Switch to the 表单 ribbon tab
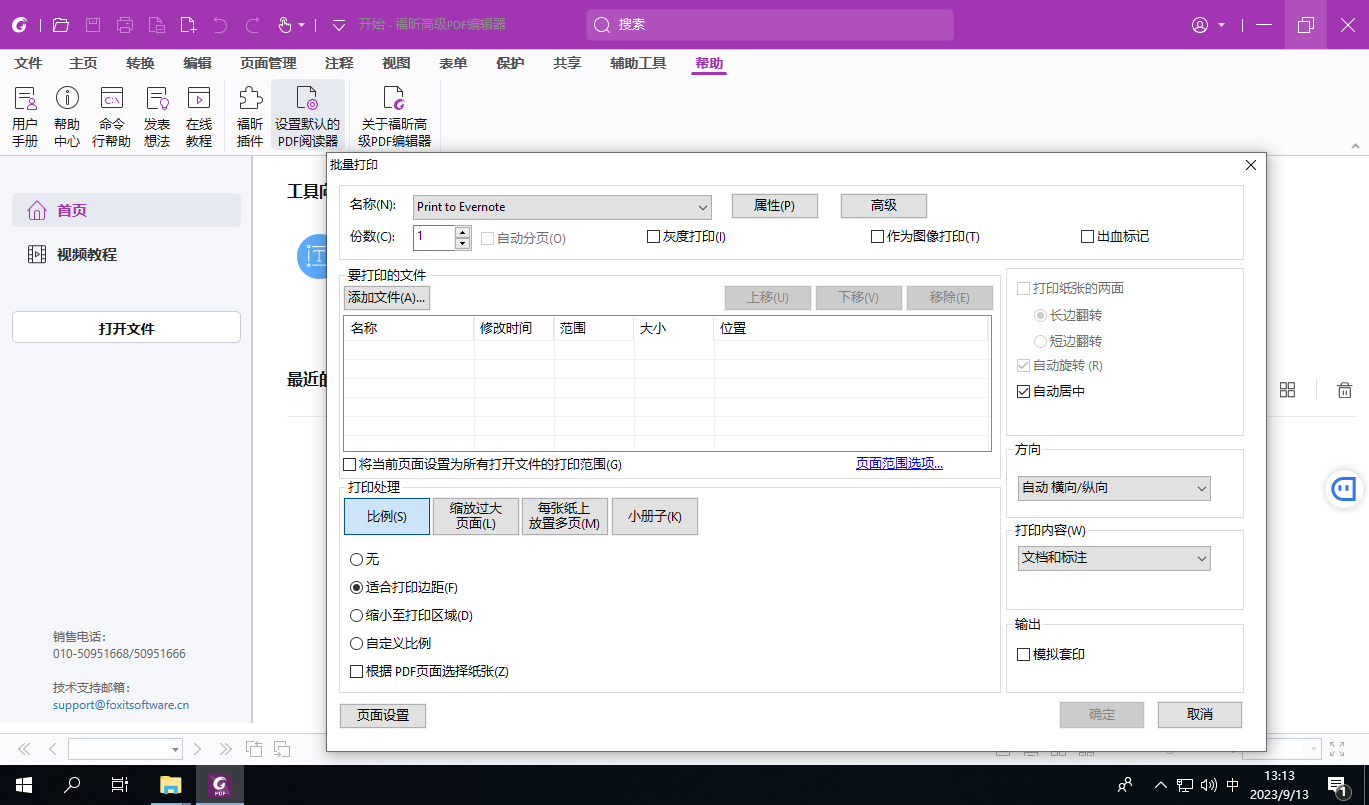 453,62
